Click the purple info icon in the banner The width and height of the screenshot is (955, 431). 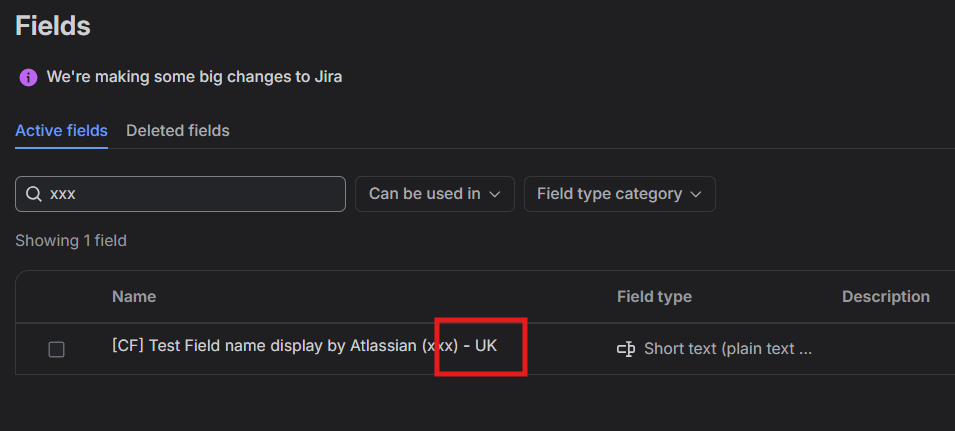29,77
